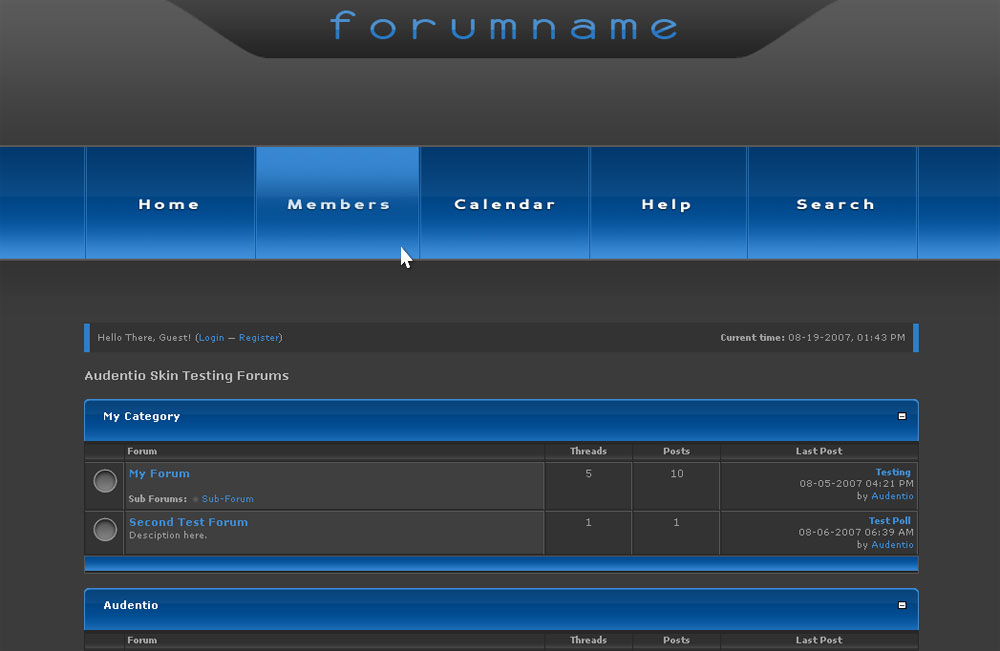
Task: Go to the Members page
Action: tap(338, 204)
